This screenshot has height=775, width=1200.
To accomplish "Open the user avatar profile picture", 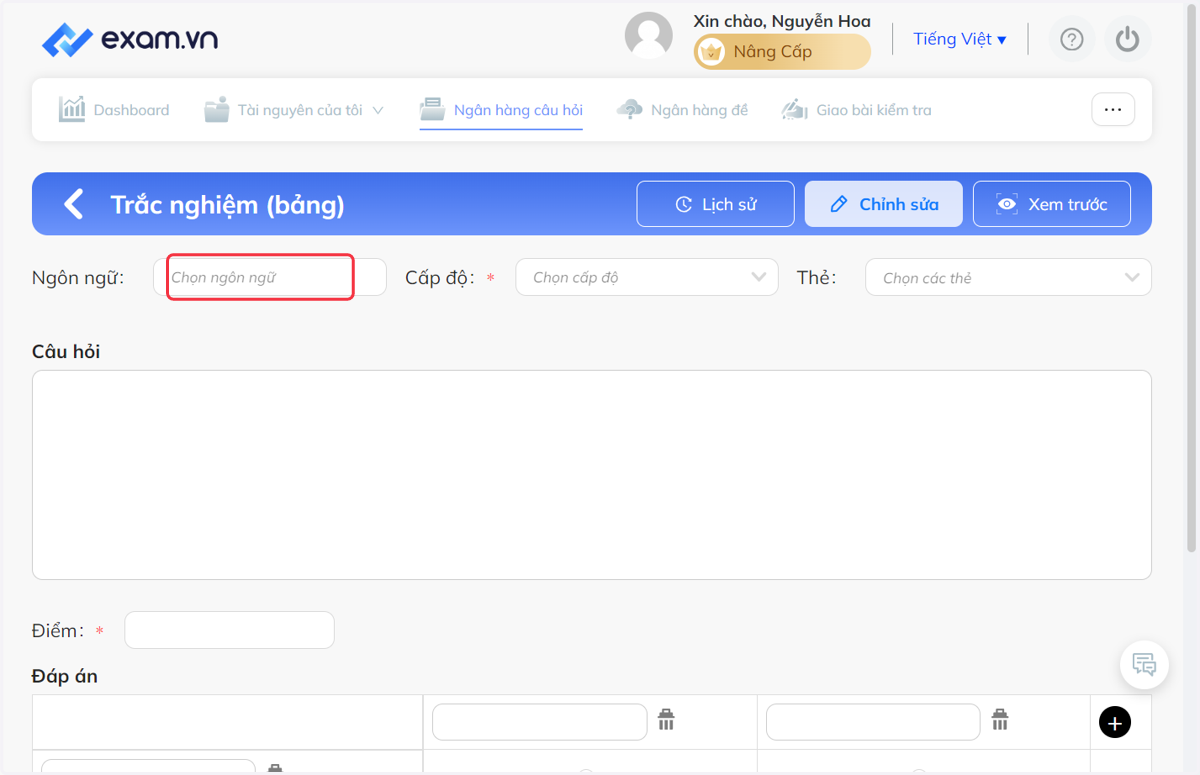I will tap(649, 37).
